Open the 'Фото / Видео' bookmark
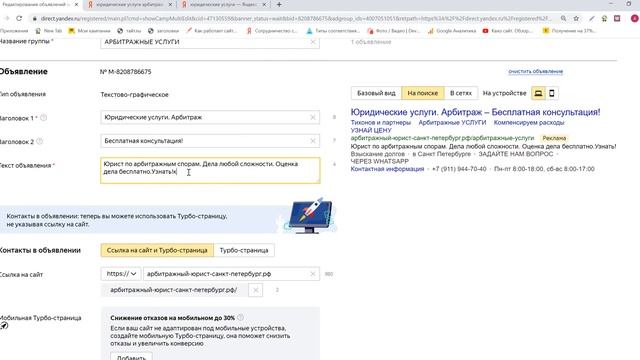Image resolution: width=640 pixels, height=360 pixels. coord(393,31)
